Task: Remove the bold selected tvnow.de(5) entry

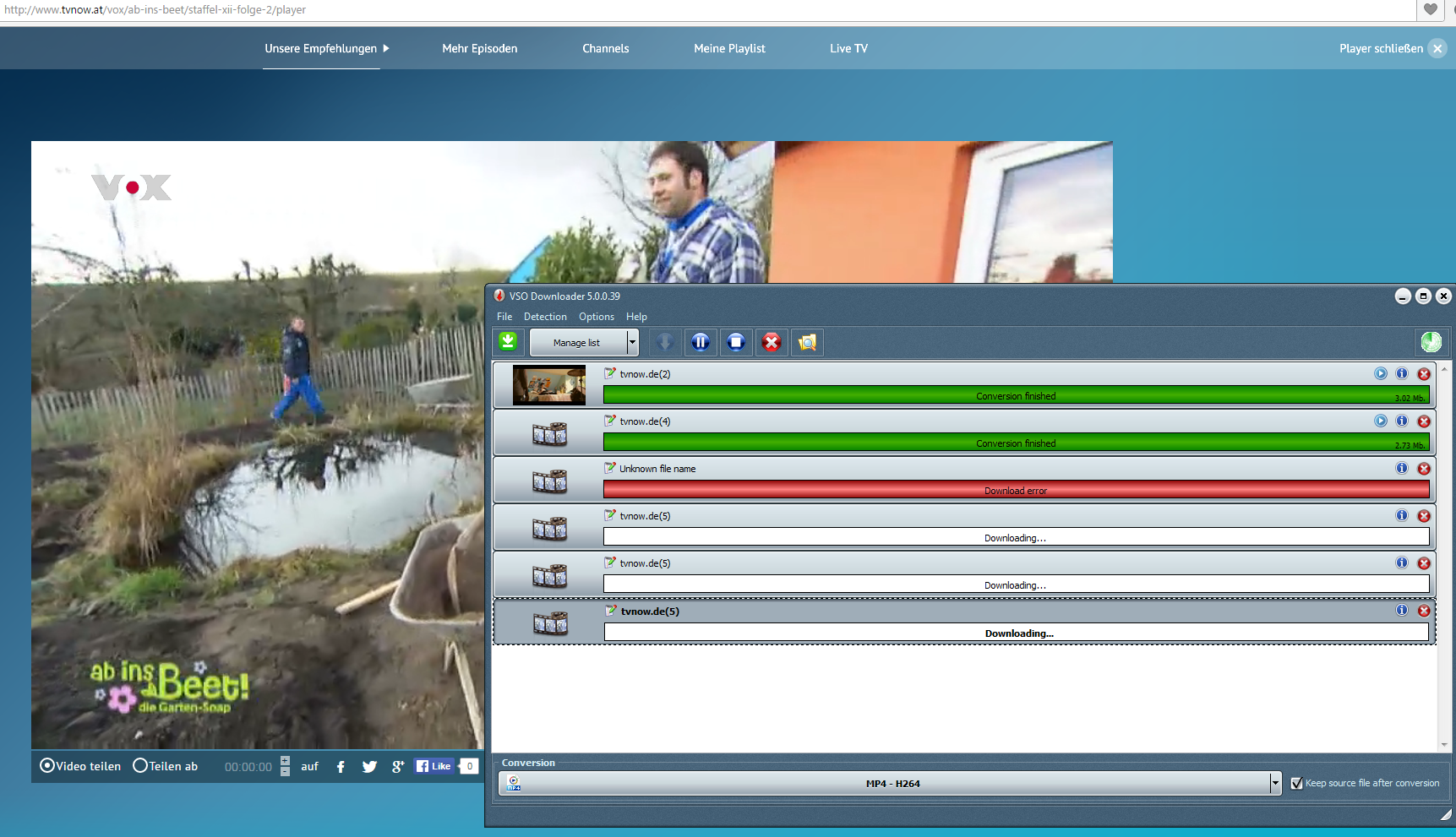Action: click(x=1424, y=610)
